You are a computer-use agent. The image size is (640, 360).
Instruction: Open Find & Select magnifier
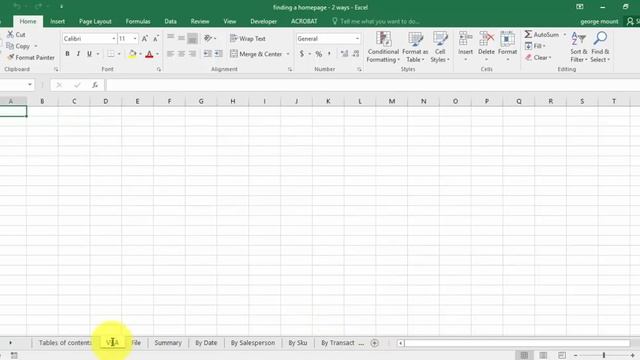point(600,47)
